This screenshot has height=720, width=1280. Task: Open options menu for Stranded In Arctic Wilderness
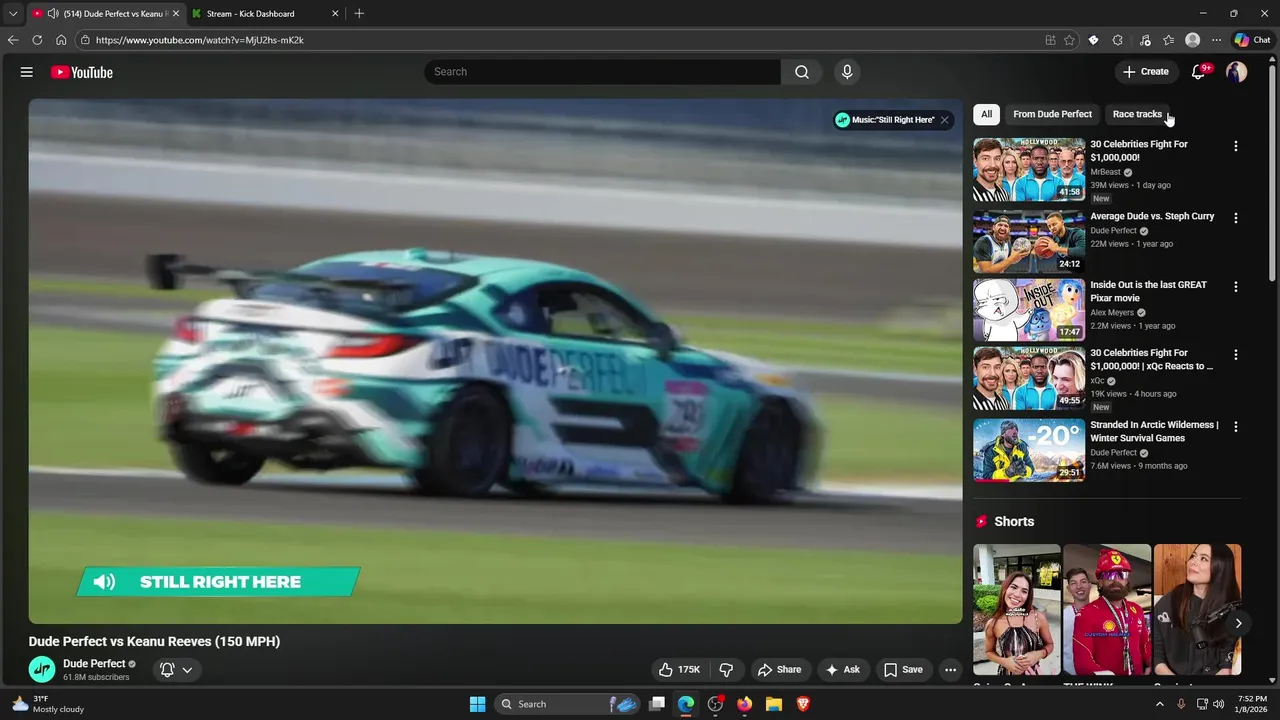click(1236, 427)
